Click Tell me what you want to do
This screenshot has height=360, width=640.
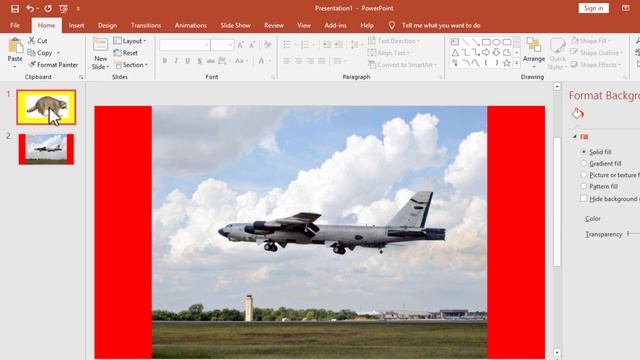click(441, 25)
